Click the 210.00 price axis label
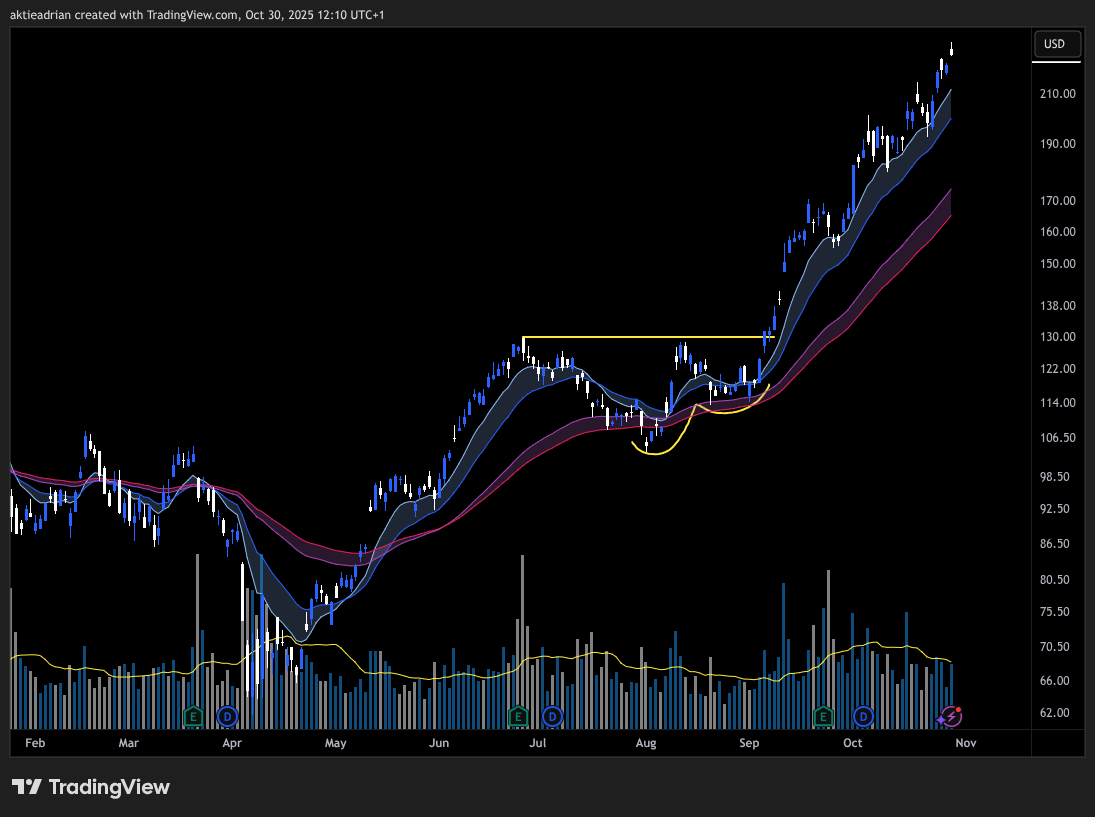 (1056, 94)
